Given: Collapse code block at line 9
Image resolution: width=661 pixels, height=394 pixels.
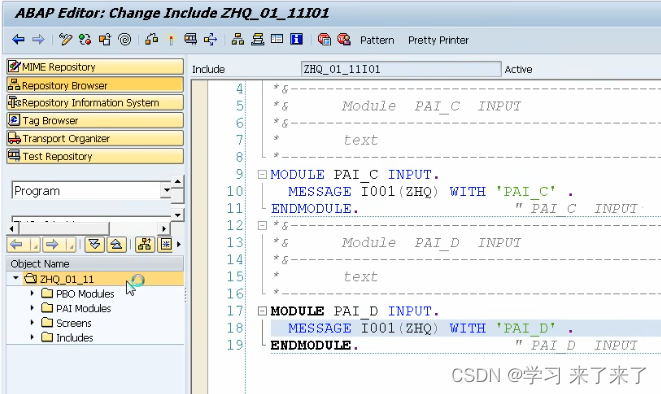Looking at the screenshot, I should [x=262, y=174].
